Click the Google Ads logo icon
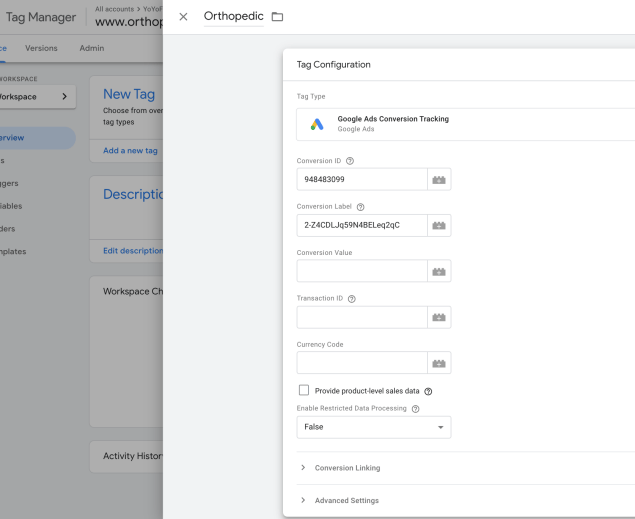 coord(317,124)
